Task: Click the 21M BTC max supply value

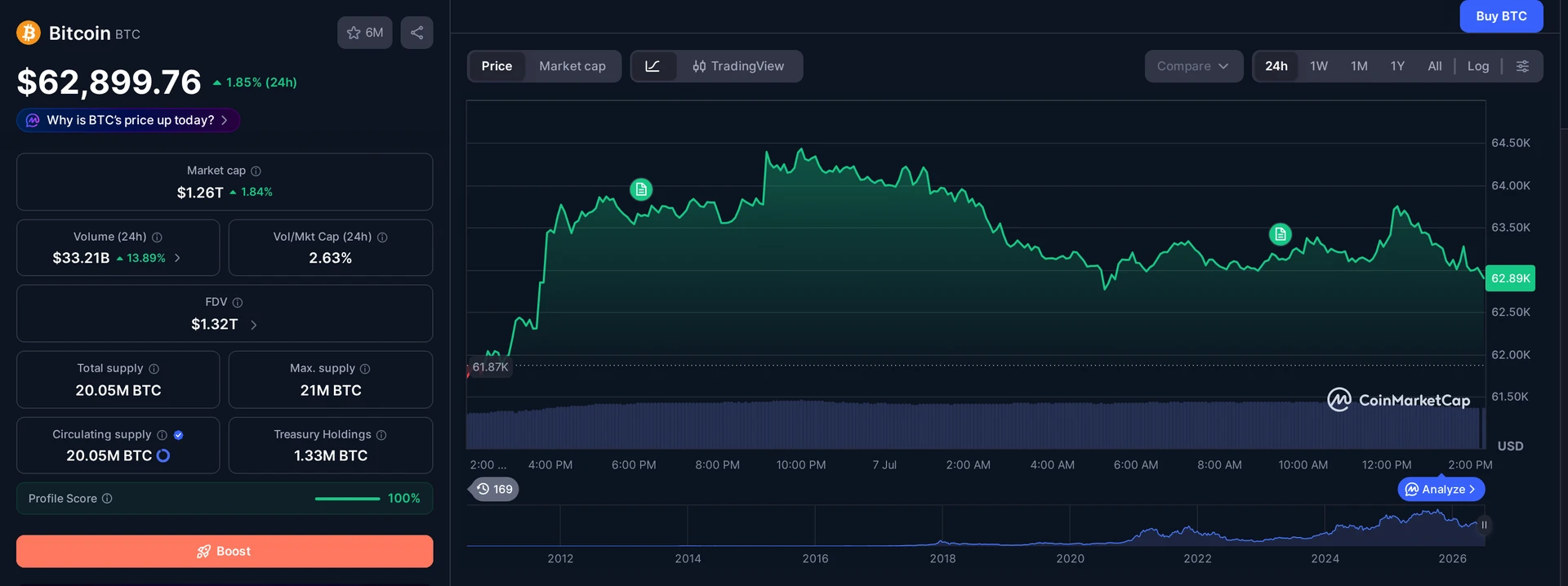Action: tap(331, 390)
